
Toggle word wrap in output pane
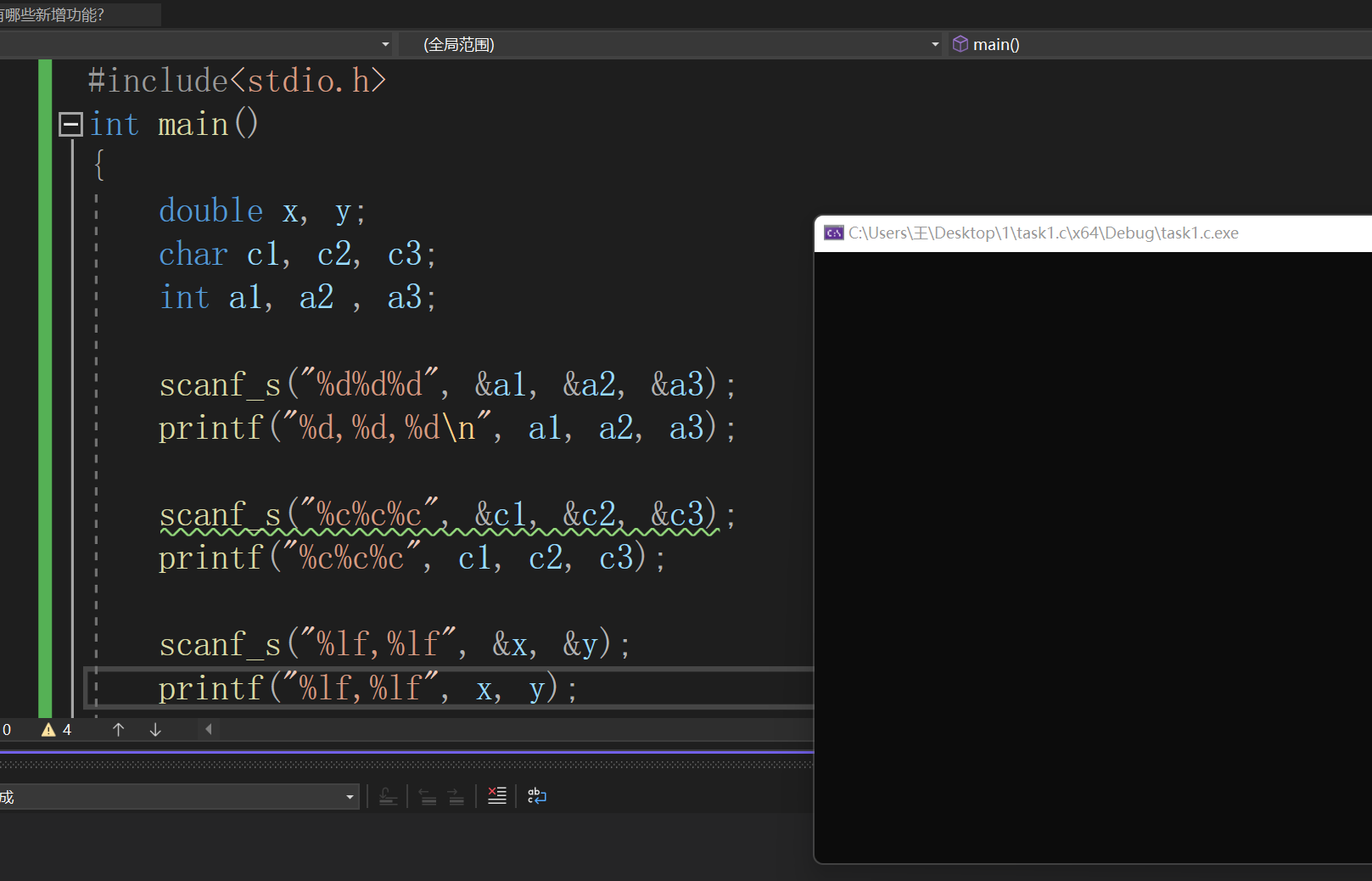tap(537, 796)
